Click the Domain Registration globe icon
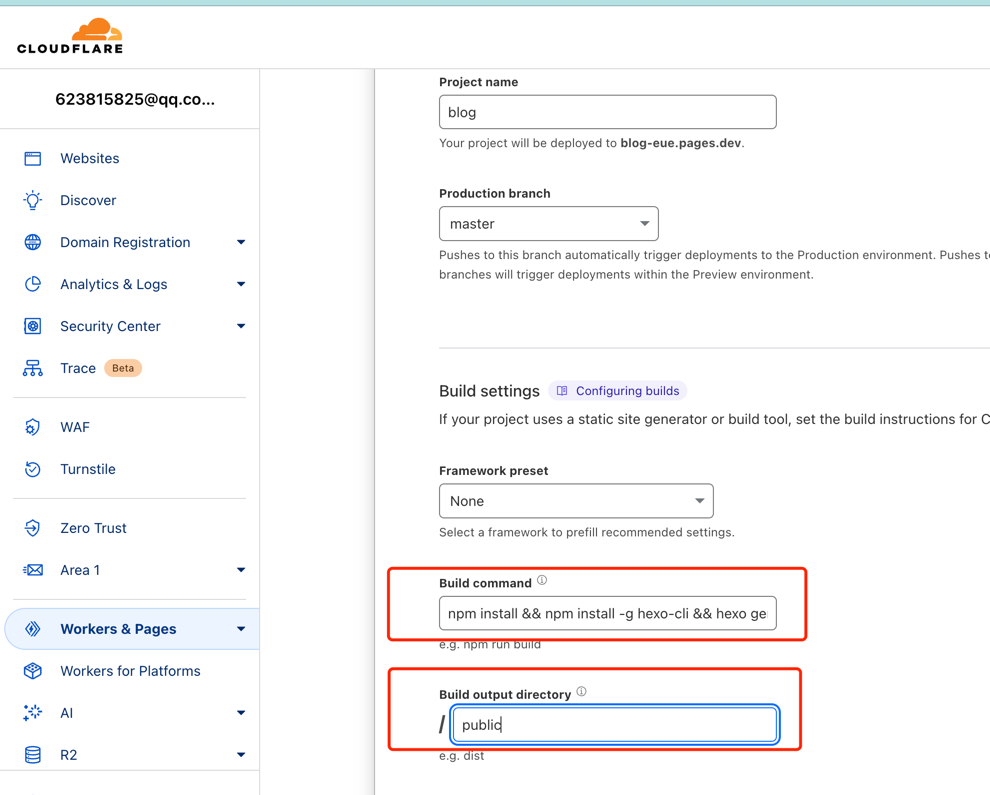The height and width of the screenshot is (795, 990). (33, 242)
